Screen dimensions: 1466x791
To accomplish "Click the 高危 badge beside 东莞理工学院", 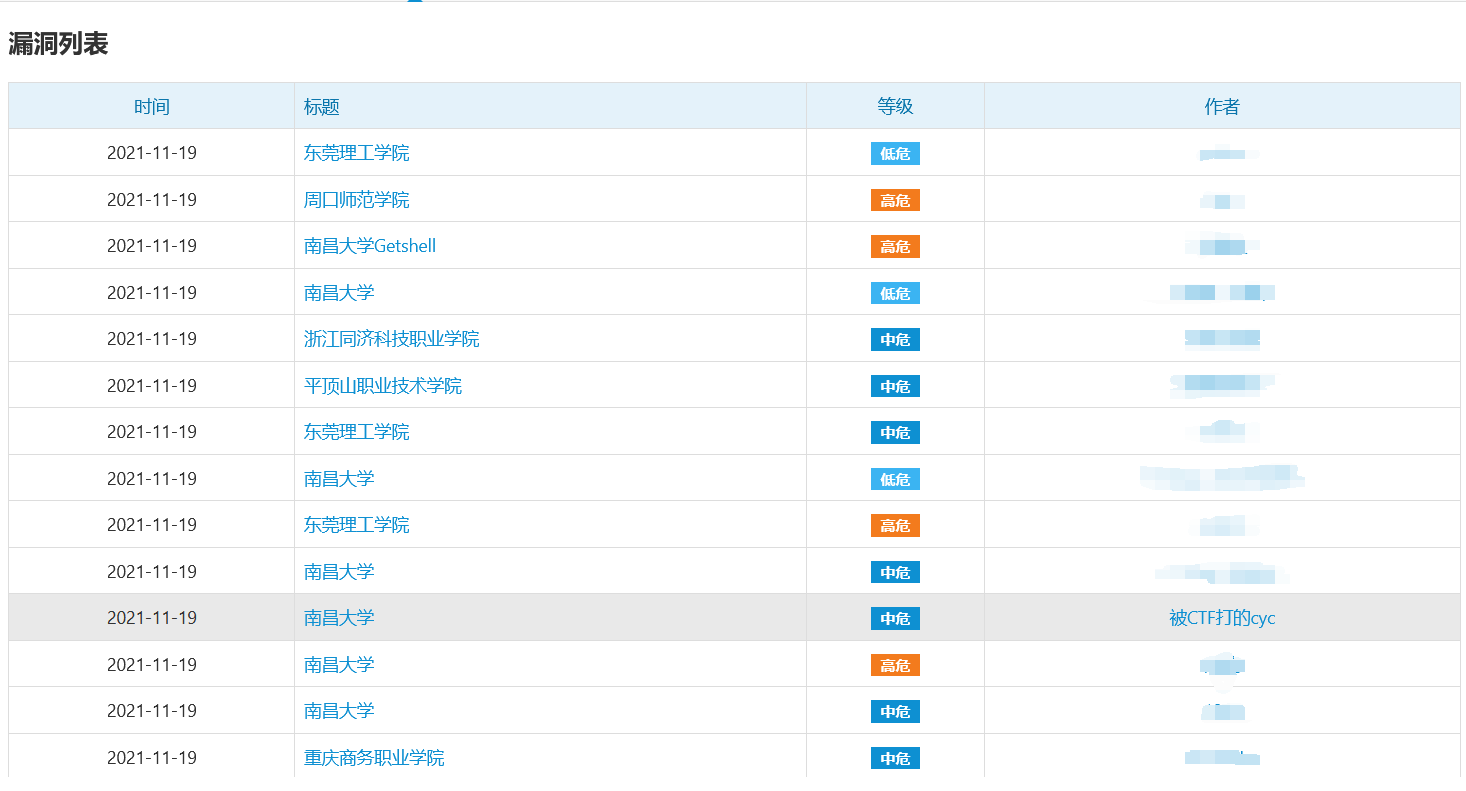I will [895, 525].
